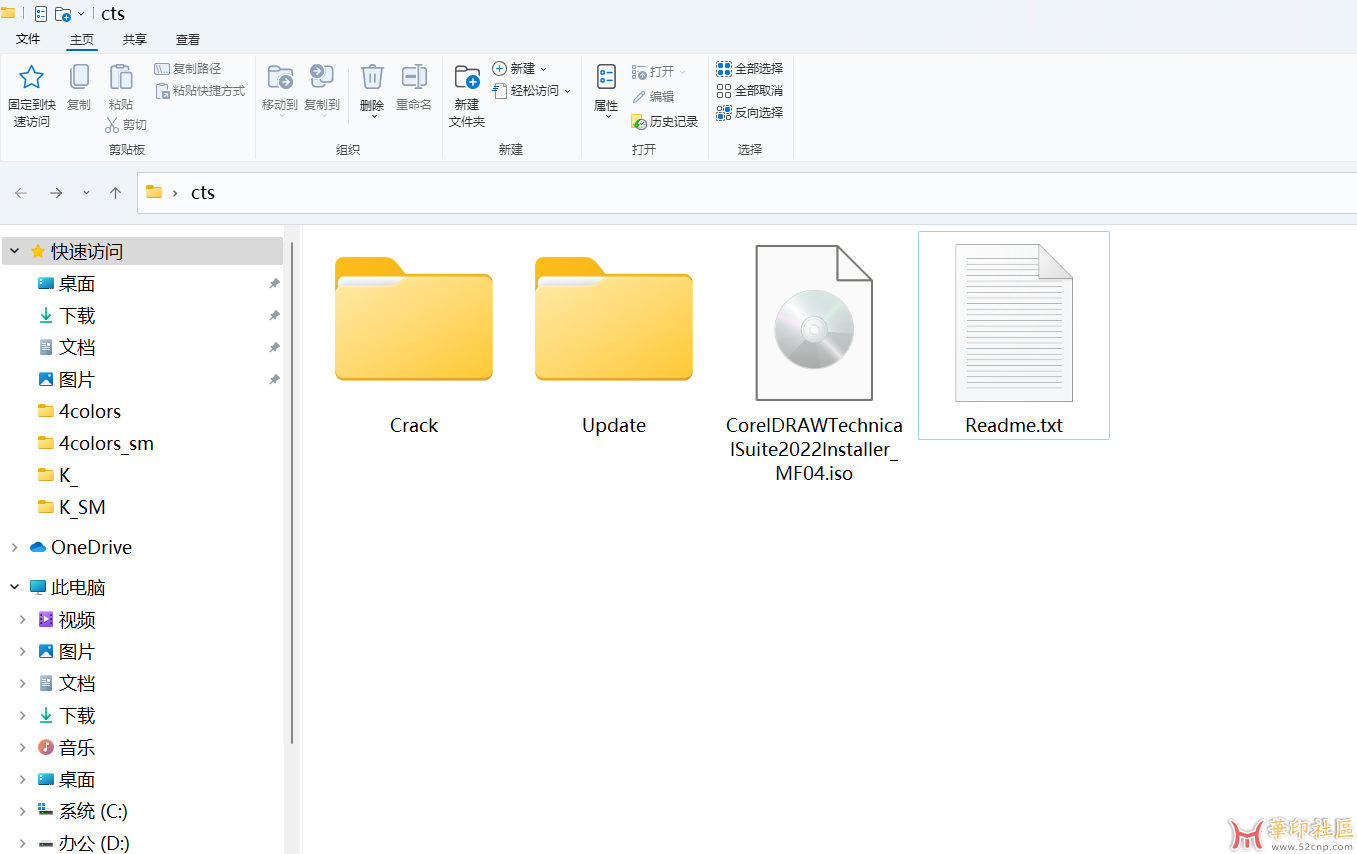This screenshot has width=1357, height=854.
Task: Click Select All (全部选择)
Action: pos(750,69)
